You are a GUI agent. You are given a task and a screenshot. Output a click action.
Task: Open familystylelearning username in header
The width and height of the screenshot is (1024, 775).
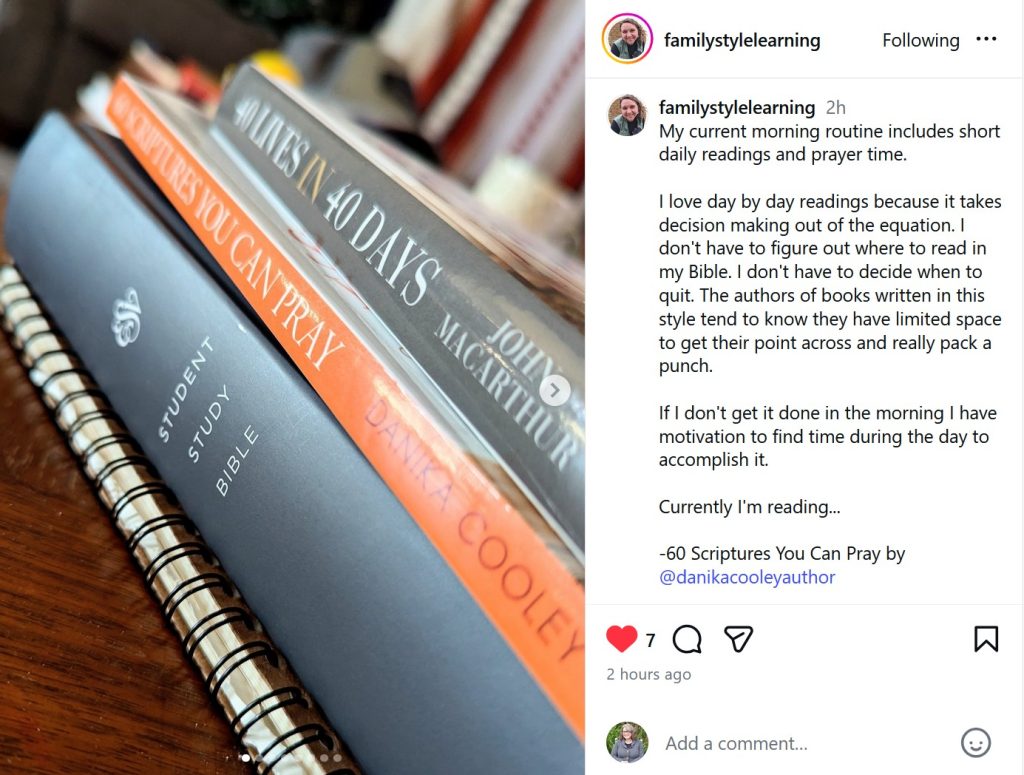click(742, 40)
